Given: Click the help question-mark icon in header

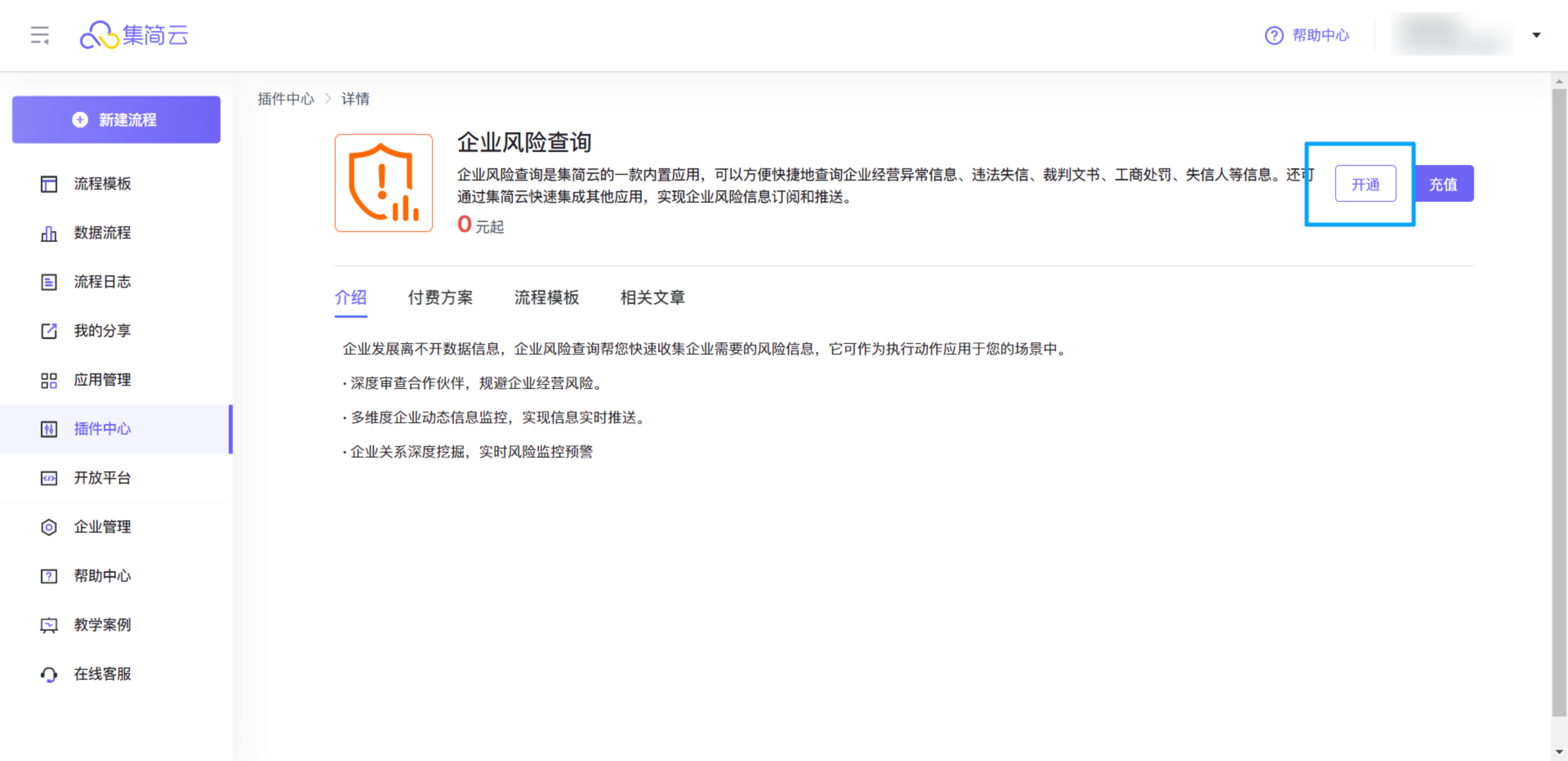Looking at the screenshot, I should [1274, 35].
